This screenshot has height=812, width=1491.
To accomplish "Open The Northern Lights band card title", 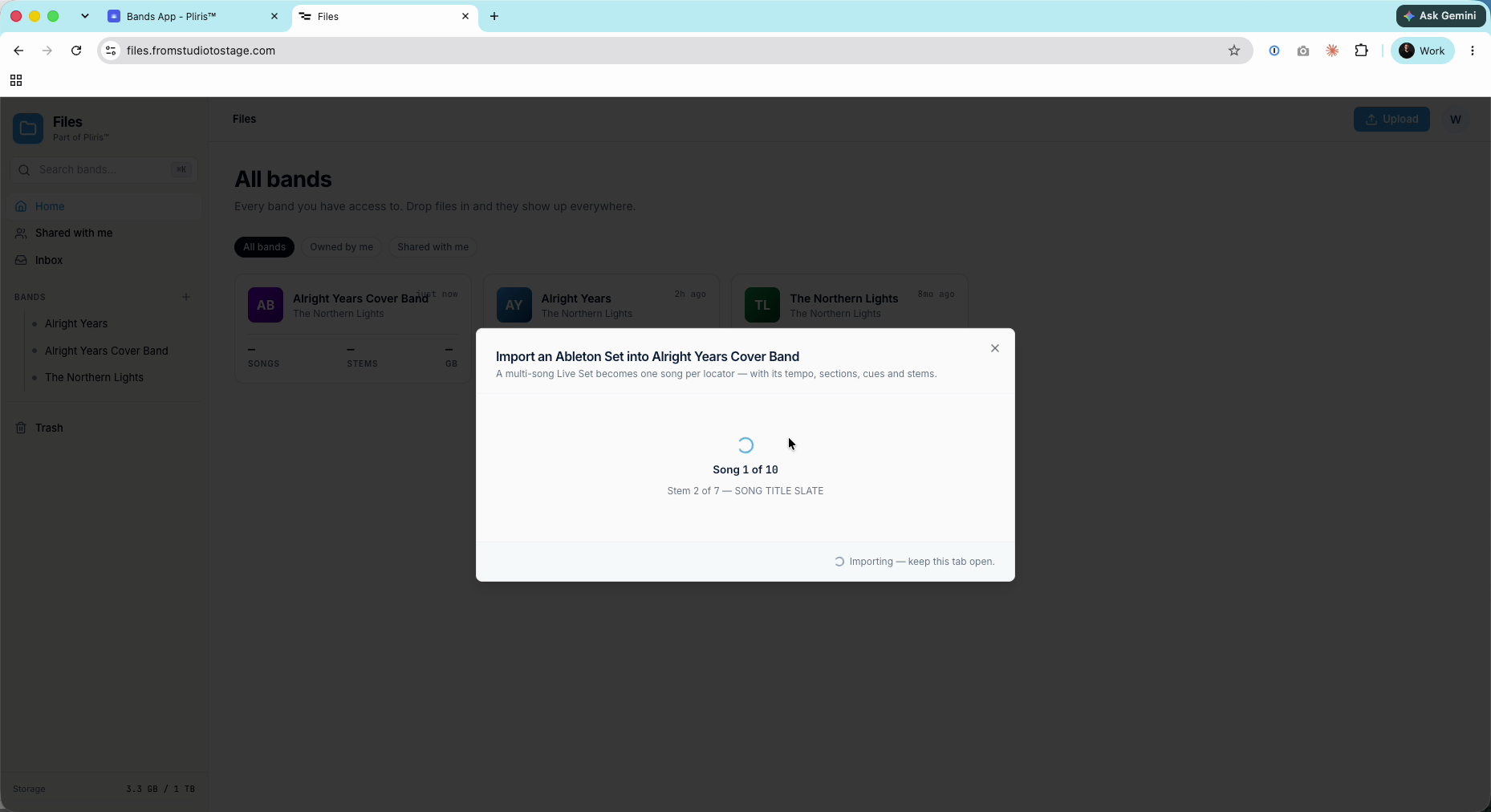I will click(844, 298).
